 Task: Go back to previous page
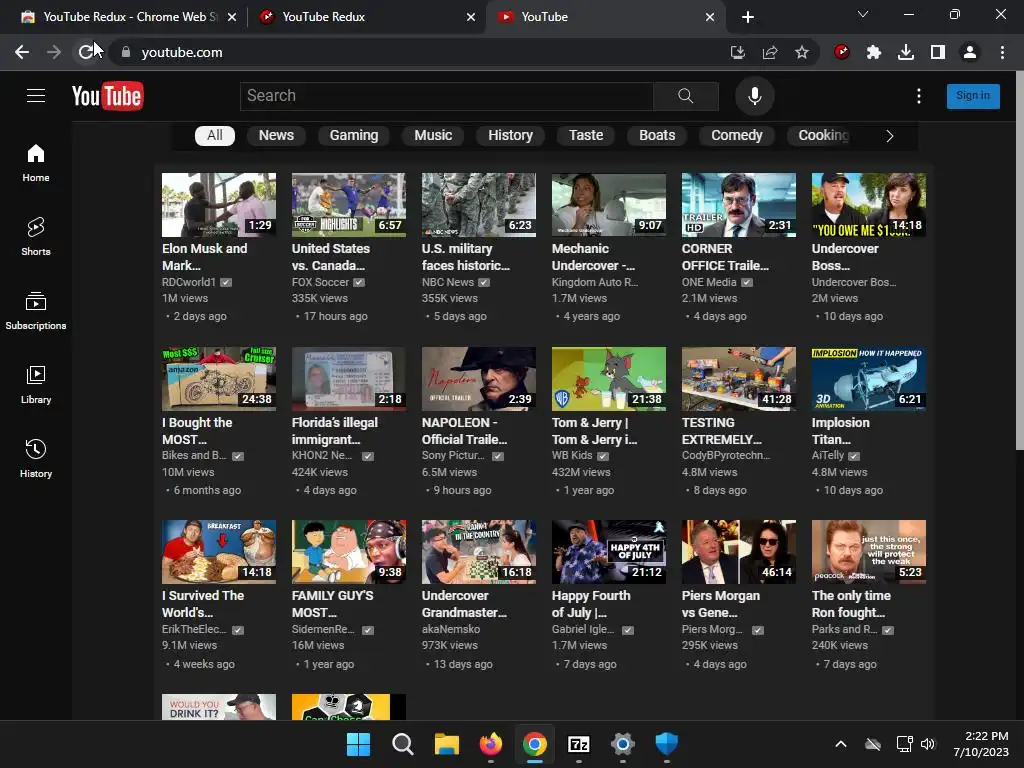22,52
